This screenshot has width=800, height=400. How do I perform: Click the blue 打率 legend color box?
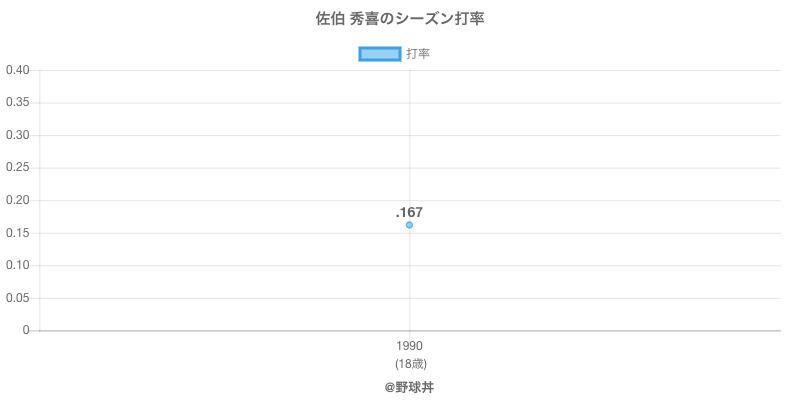tap(379, 54)
